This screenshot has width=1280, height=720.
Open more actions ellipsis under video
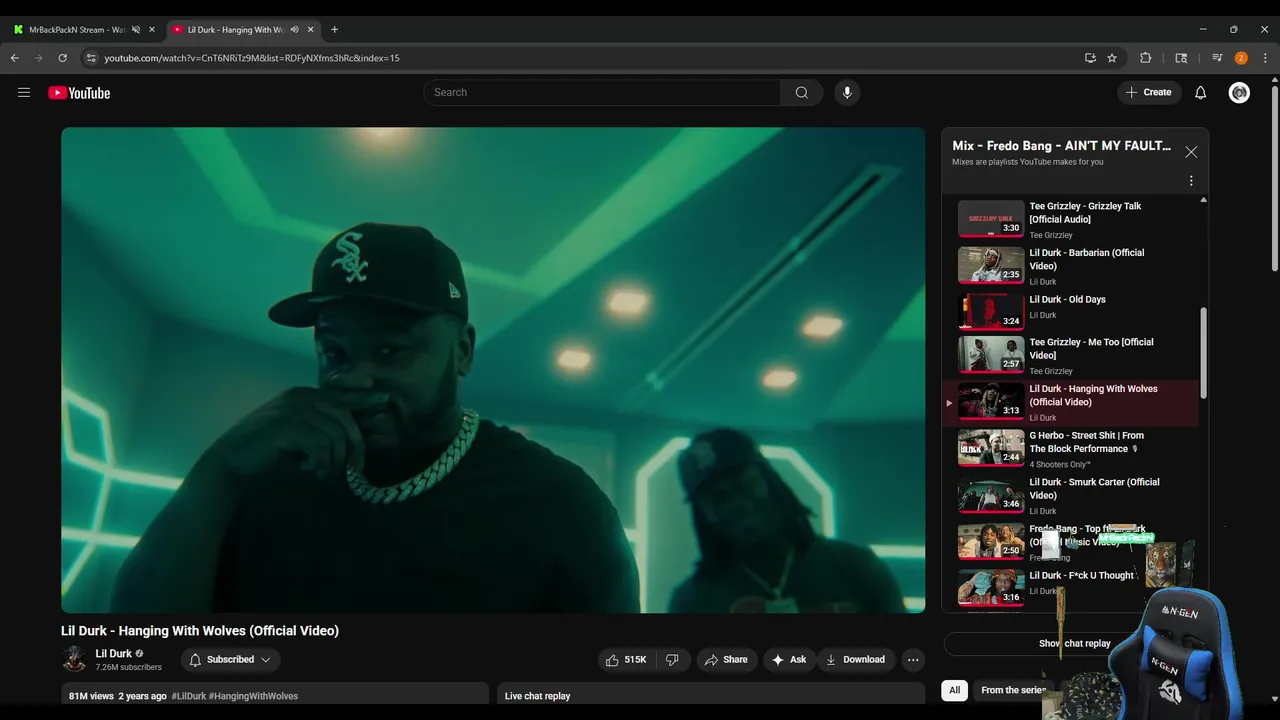click(x=912, y=659)
